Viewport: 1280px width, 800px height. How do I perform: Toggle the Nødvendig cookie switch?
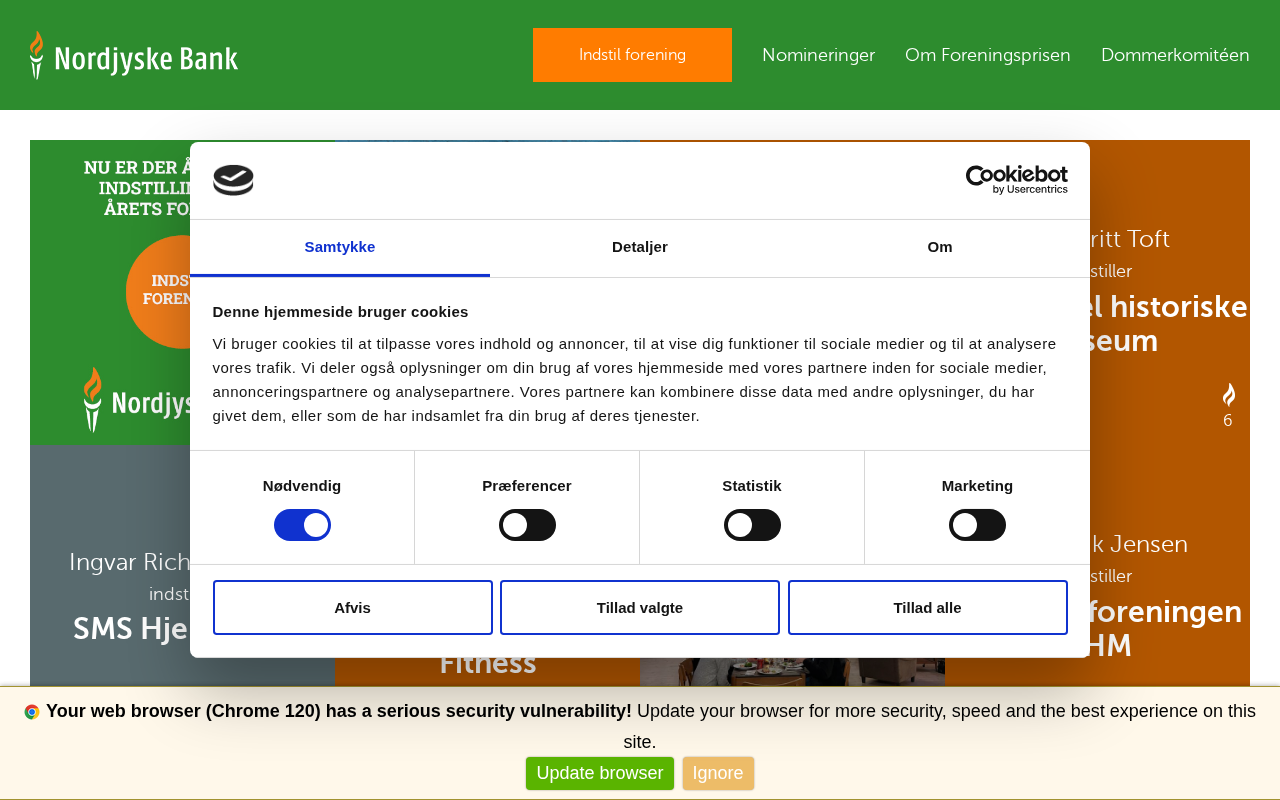click(x=302, y=525)
